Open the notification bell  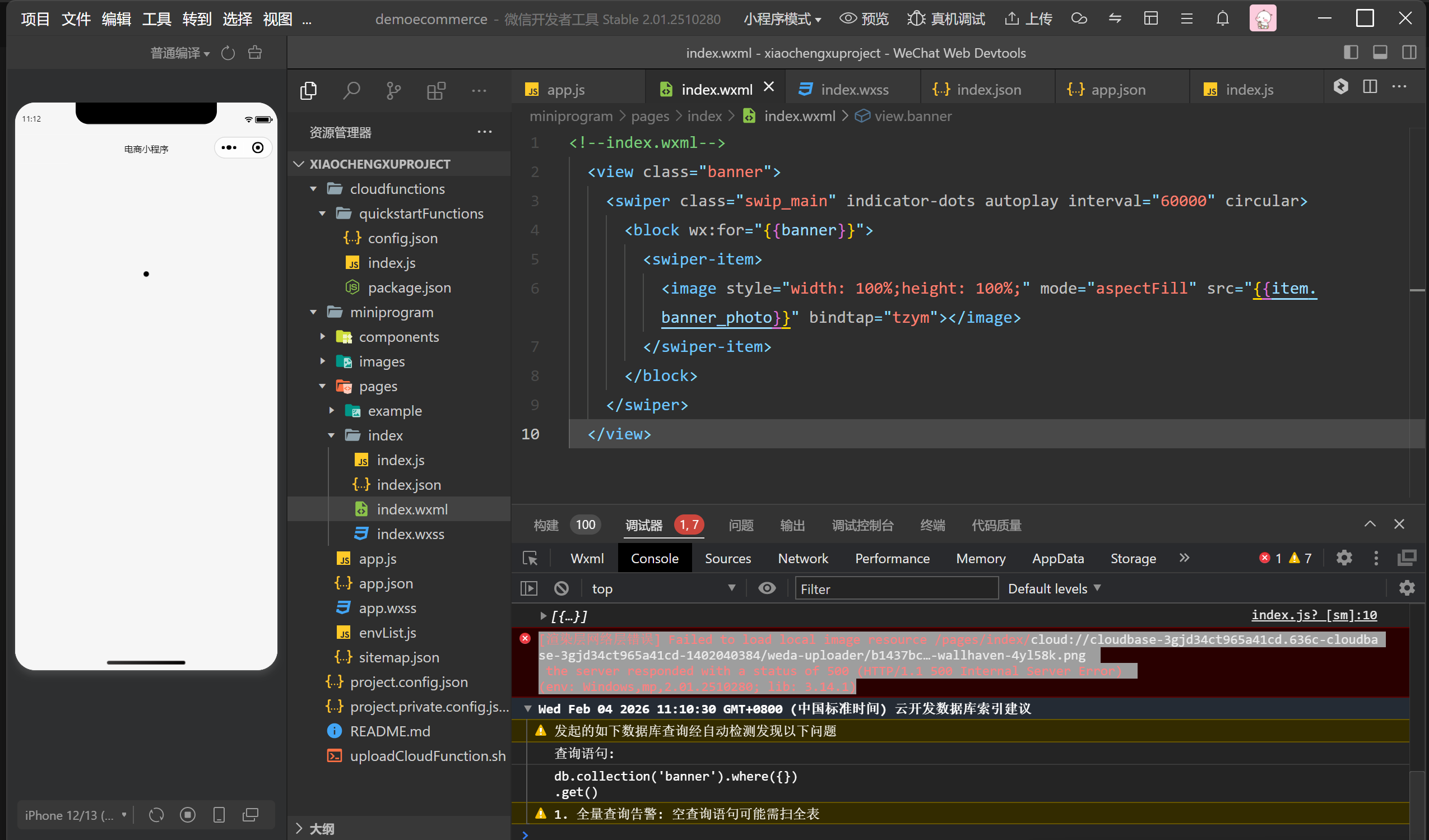pyautogui.click(x=1223, y=18)
